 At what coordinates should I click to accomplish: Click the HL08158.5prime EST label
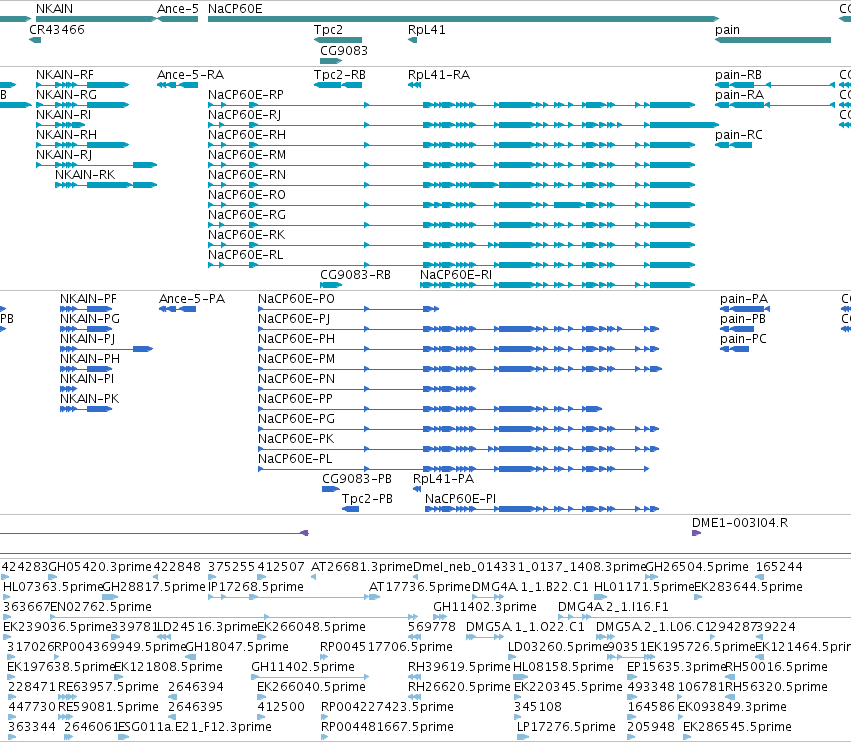[x=563, y=667]
